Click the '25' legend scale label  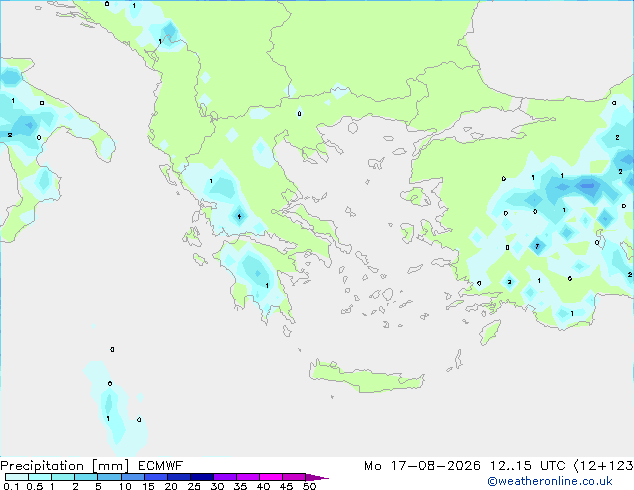(194, 486)
